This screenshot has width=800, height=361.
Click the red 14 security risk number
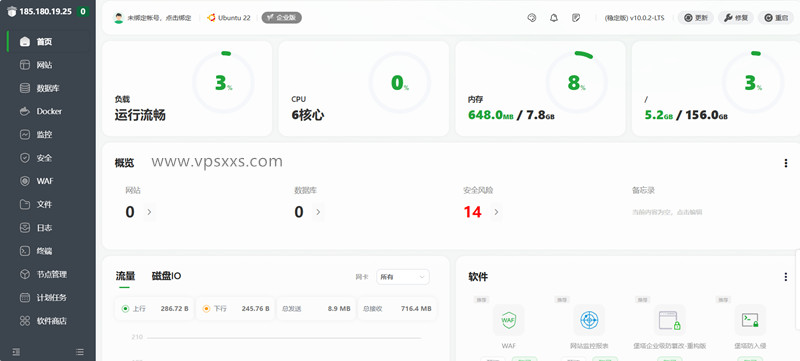472,212
